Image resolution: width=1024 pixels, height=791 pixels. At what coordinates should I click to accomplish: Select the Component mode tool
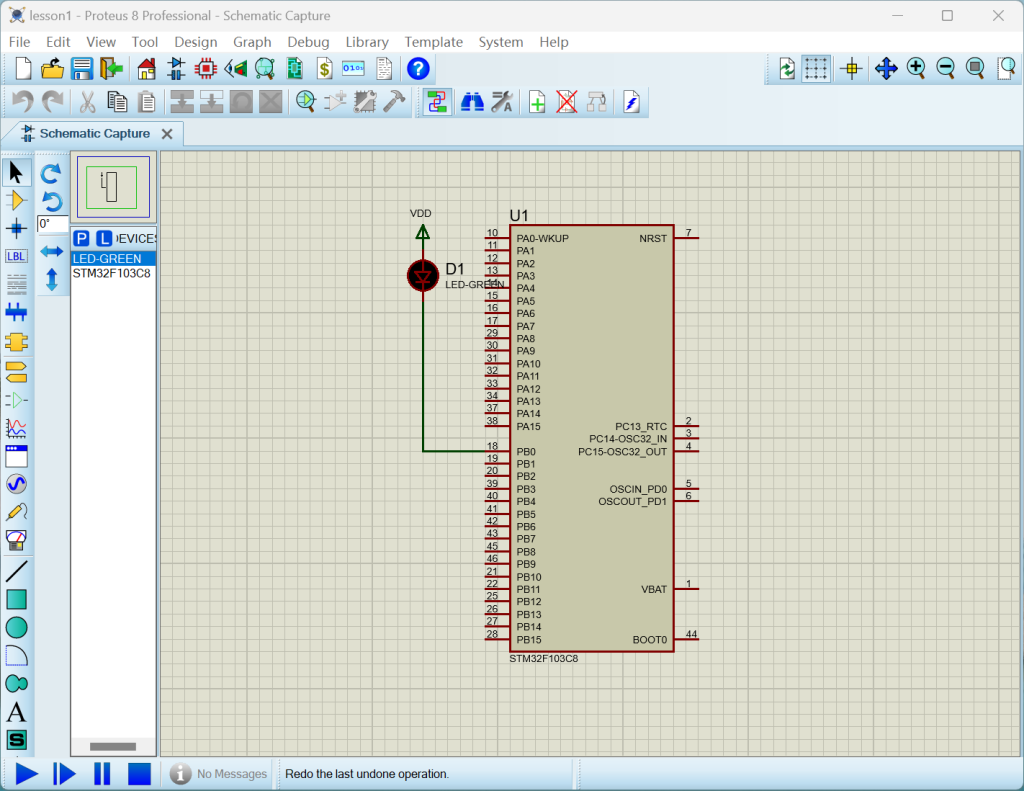pos(16,200)
